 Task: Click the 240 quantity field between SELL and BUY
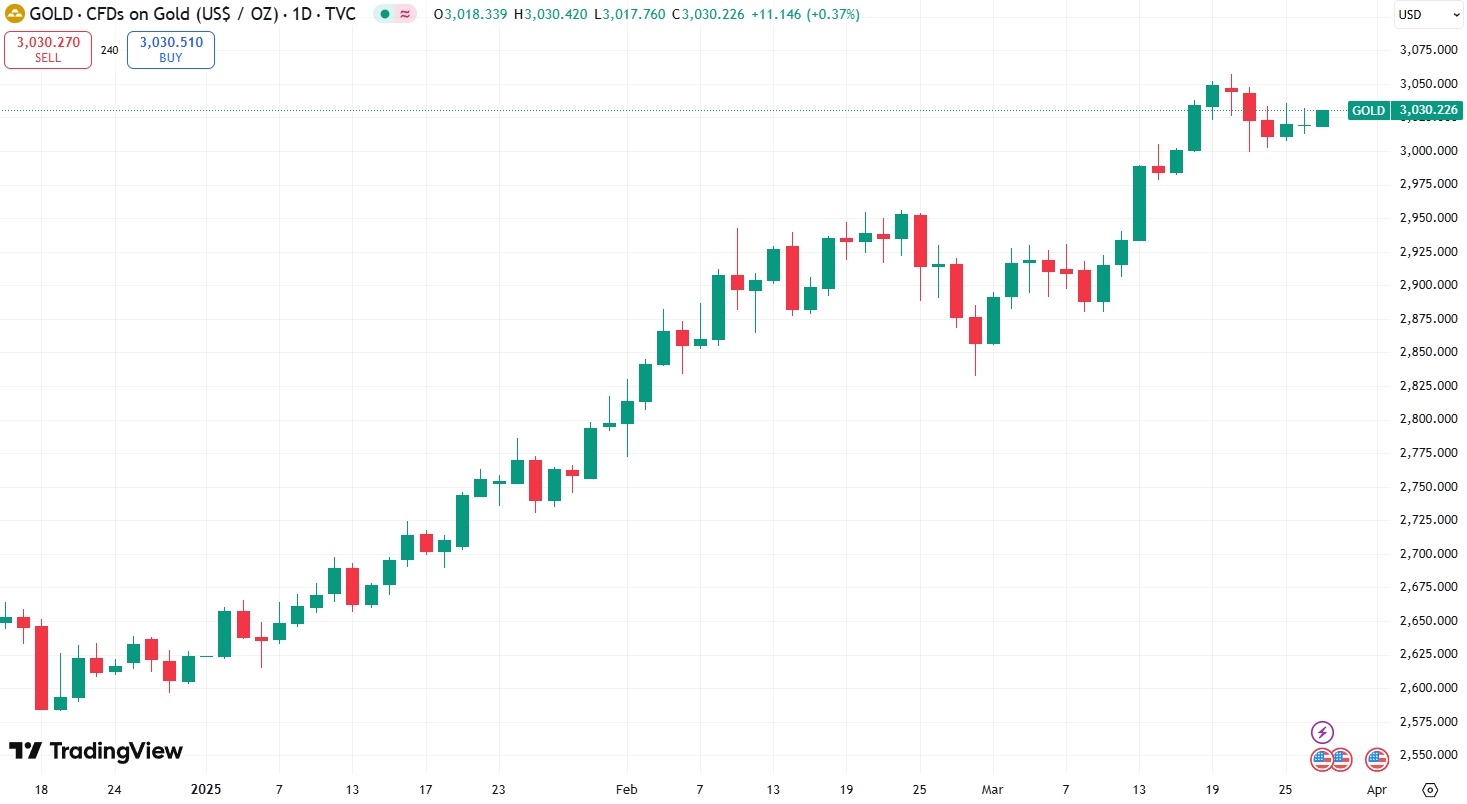pos(109,49)
